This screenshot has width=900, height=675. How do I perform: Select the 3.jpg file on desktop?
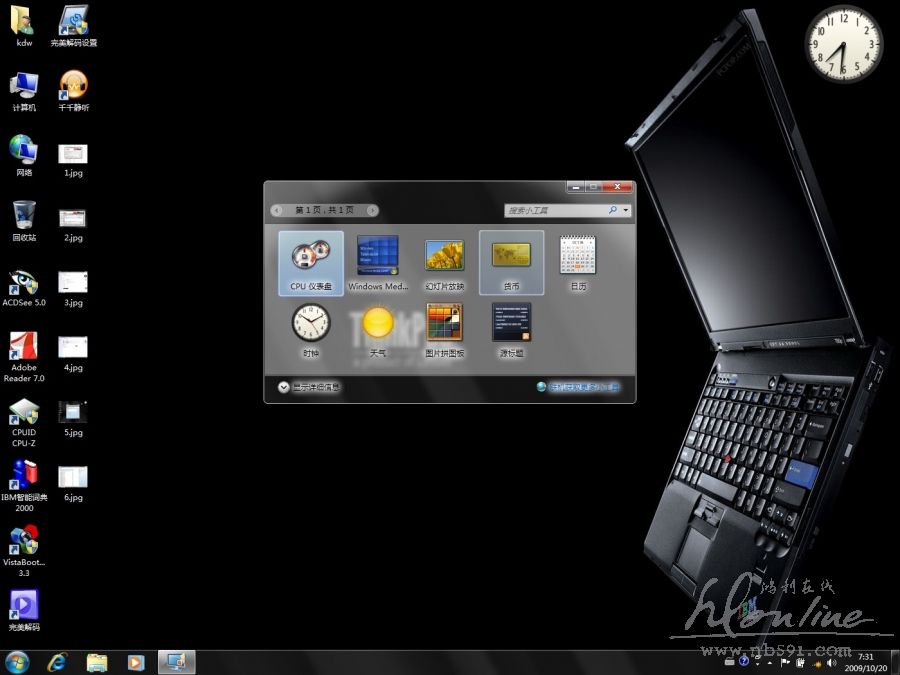(73, 290)
